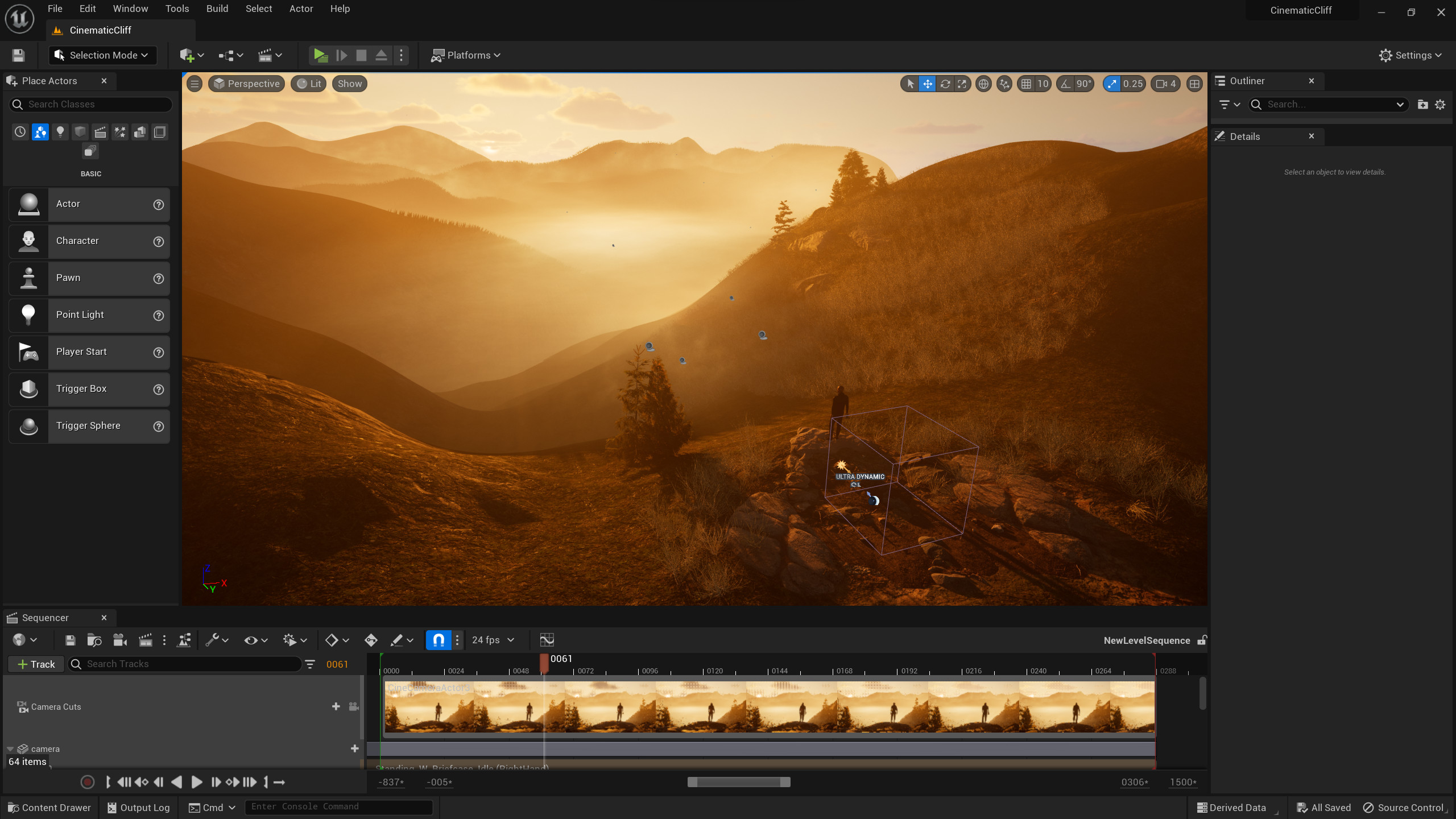Toggle surface snapping icon in viewport
Viewport: 1456px width, 819px height.
1004,84
